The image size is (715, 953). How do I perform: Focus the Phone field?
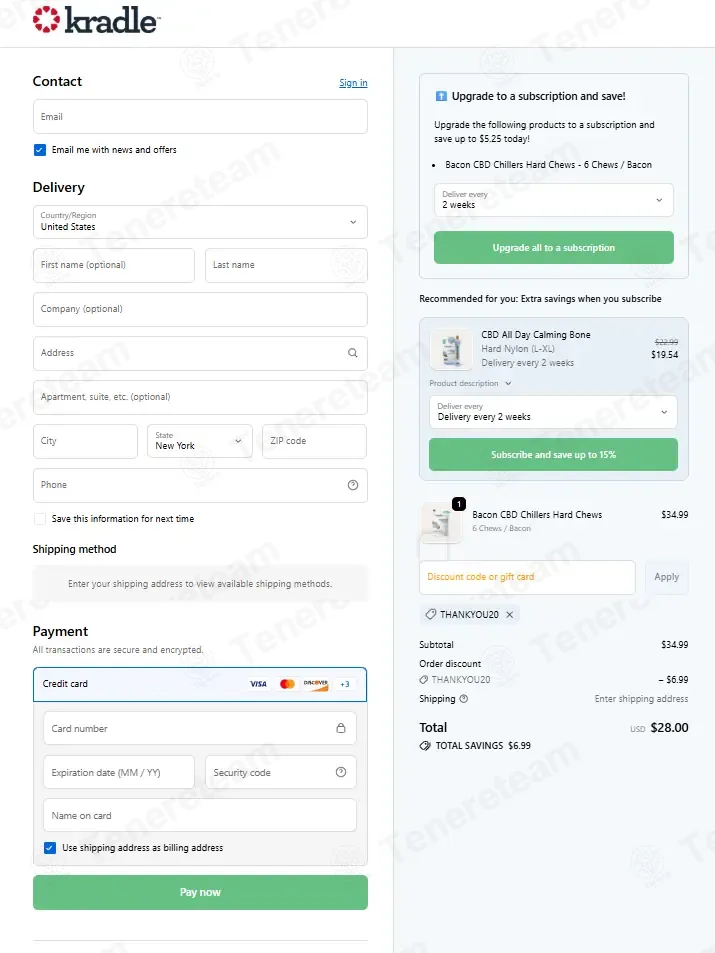click(x=200, y=485)
